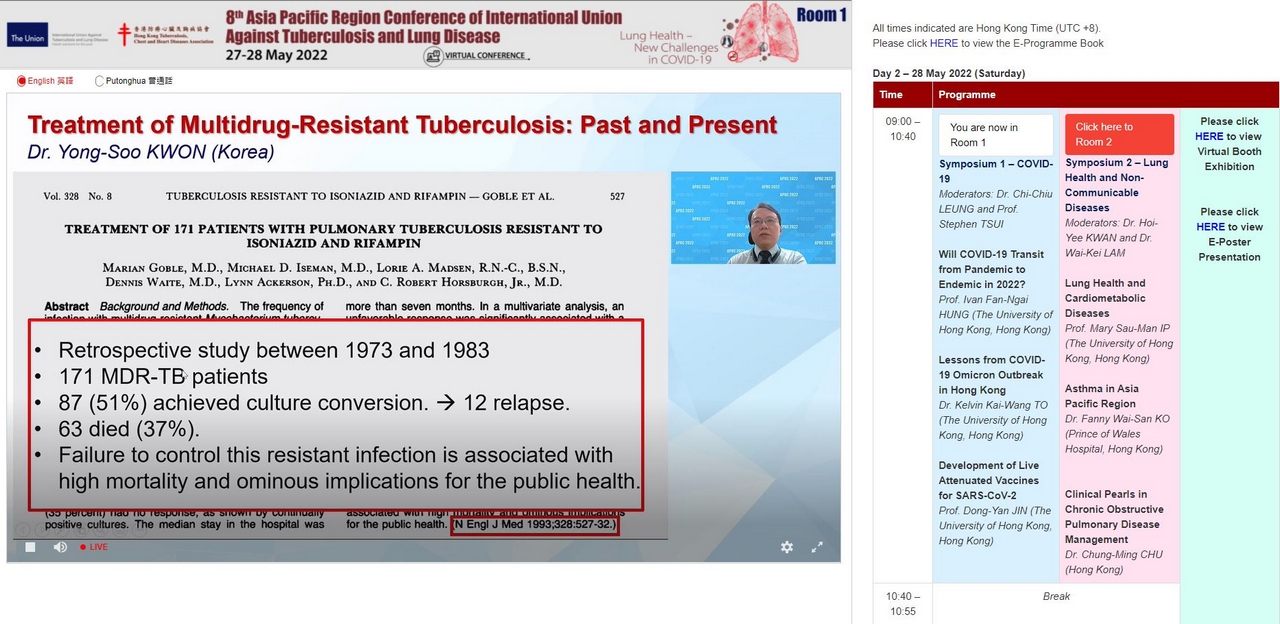Stop the live video stream

(x=30, y=547)
